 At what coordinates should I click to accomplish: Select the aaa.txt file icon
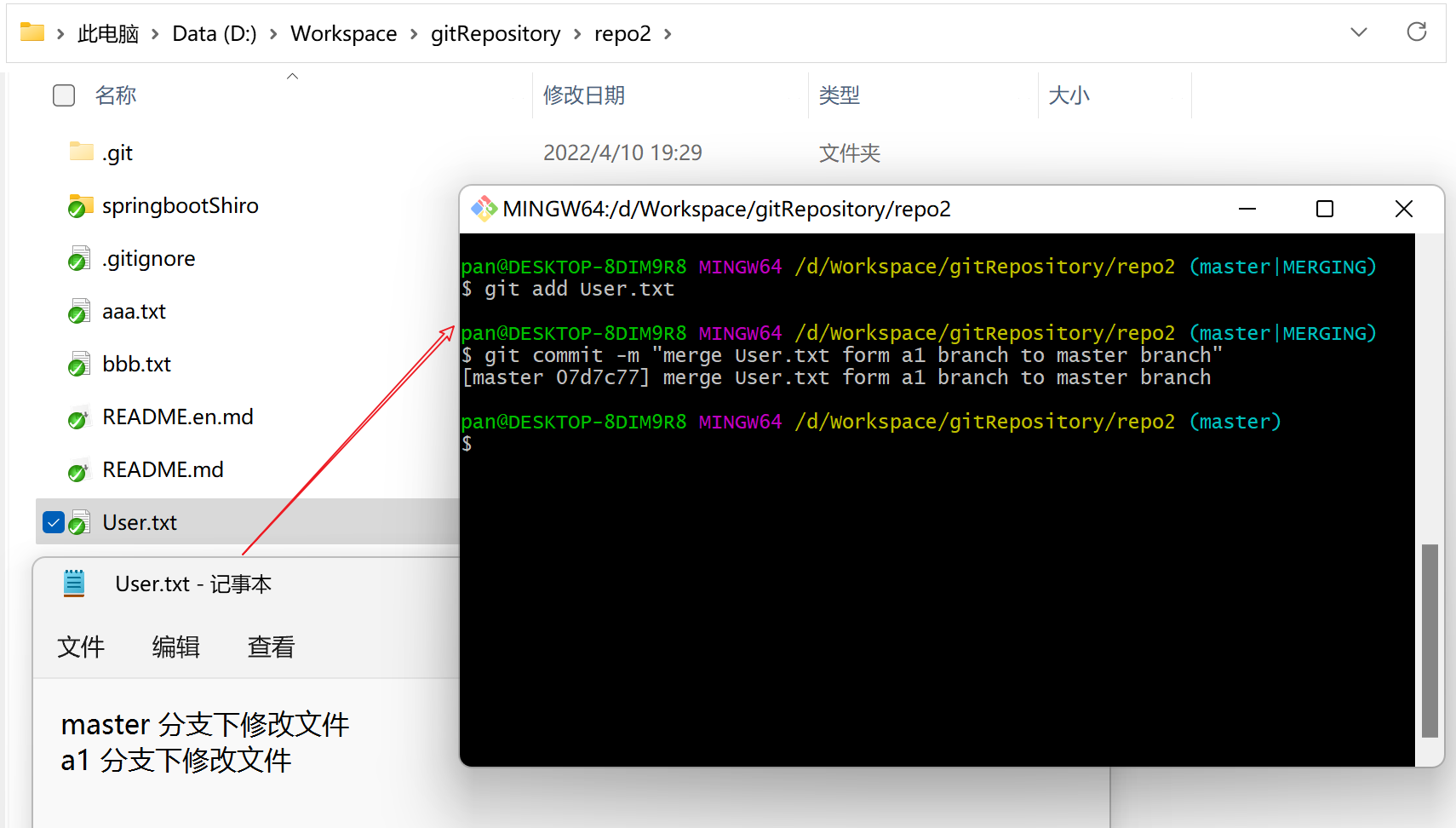pyautogui.click(x=79, y=311)
